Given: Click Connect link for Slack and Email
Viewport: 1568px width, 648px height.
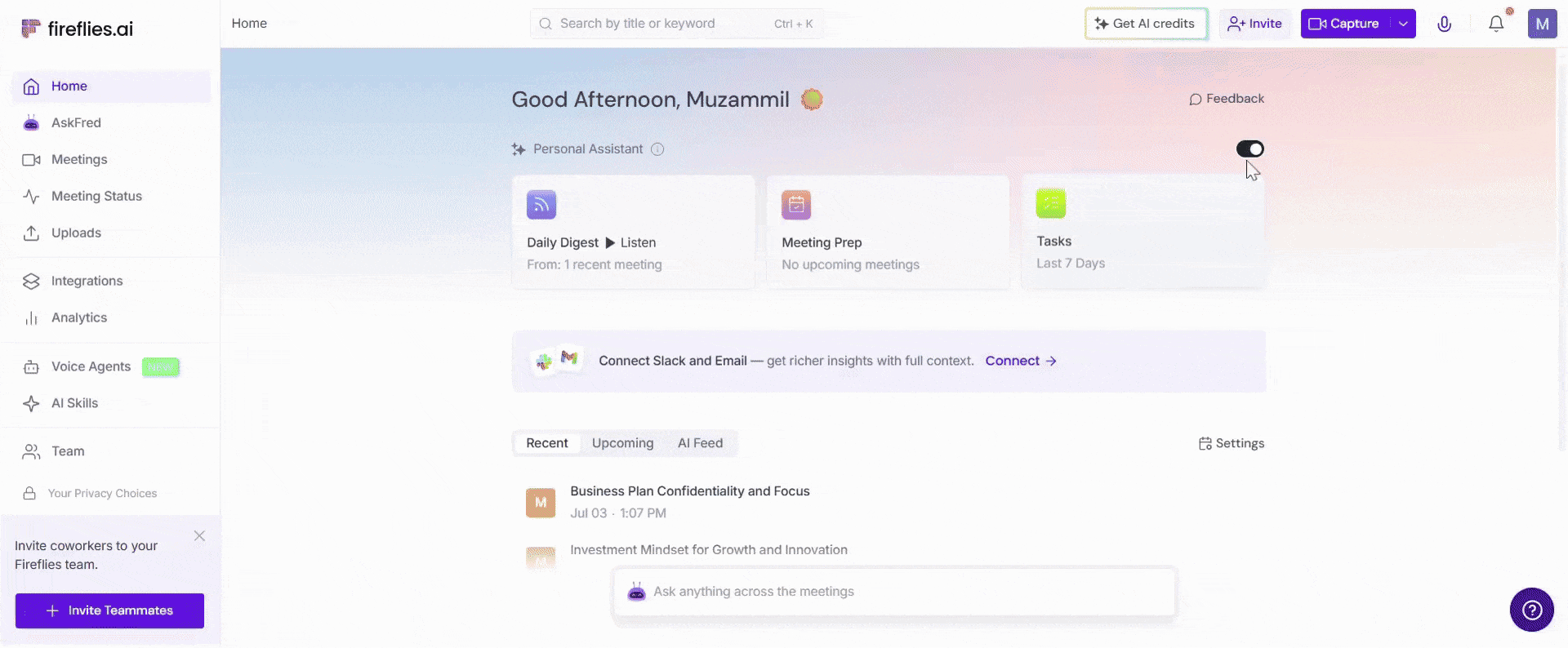Looking at the screenshot, I should [x=1021, y=361].
